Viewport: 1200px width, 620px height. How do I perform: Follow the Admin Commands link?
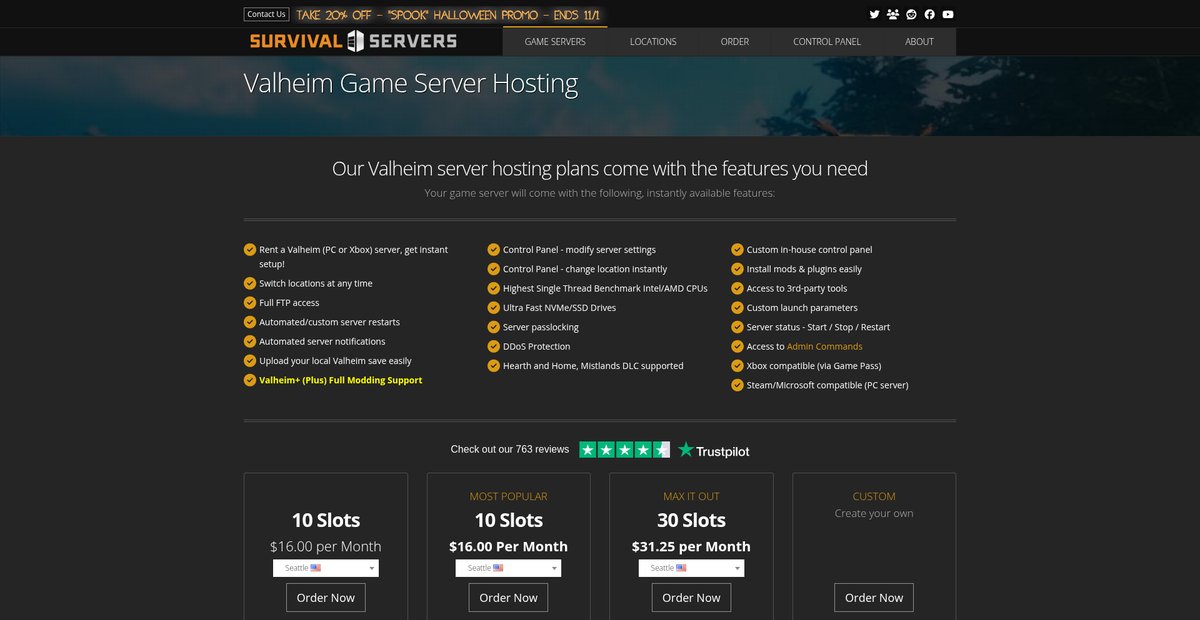point(824,347)
